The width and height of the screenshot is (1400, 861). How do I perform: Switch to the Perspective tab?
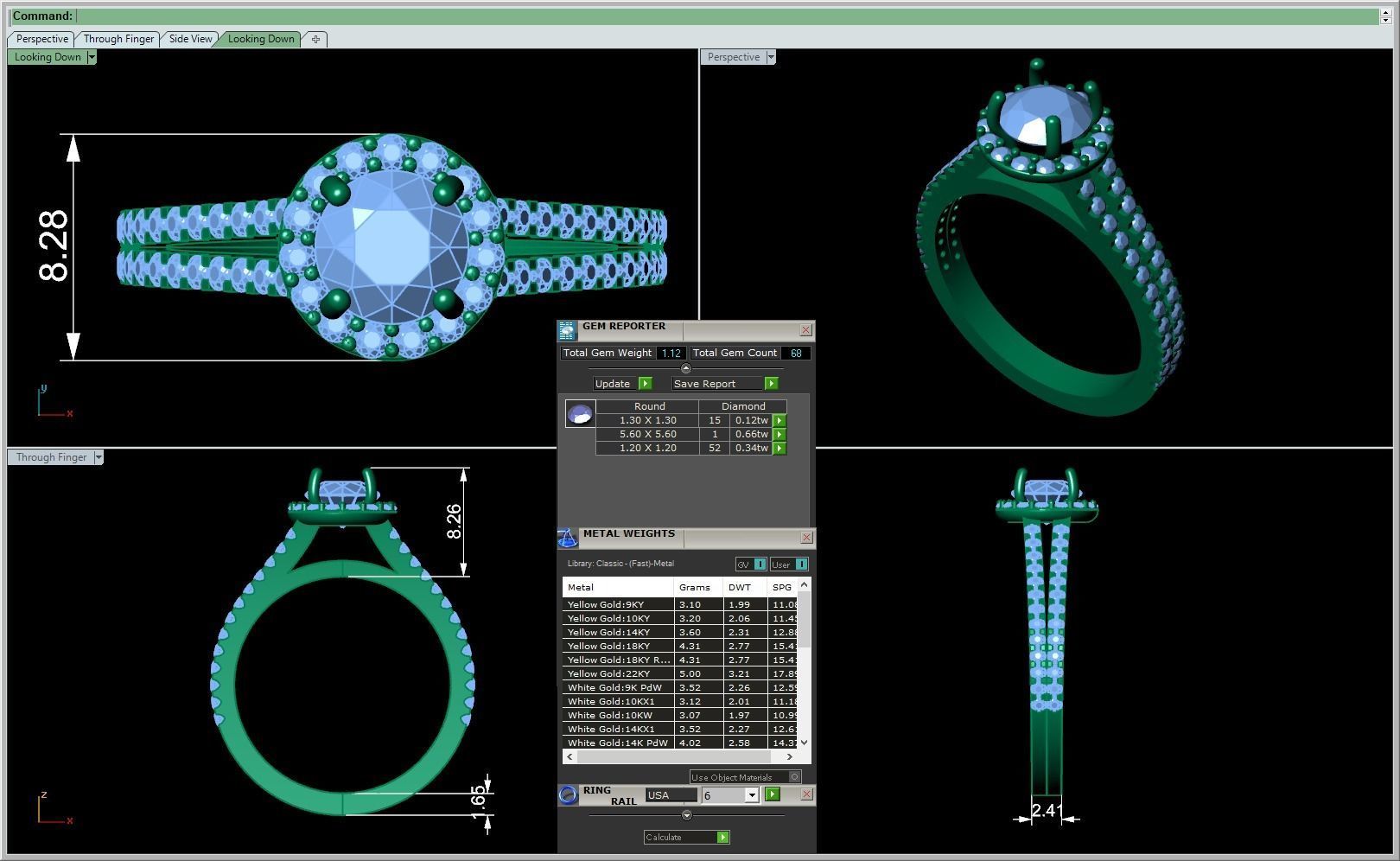point(41,39)
